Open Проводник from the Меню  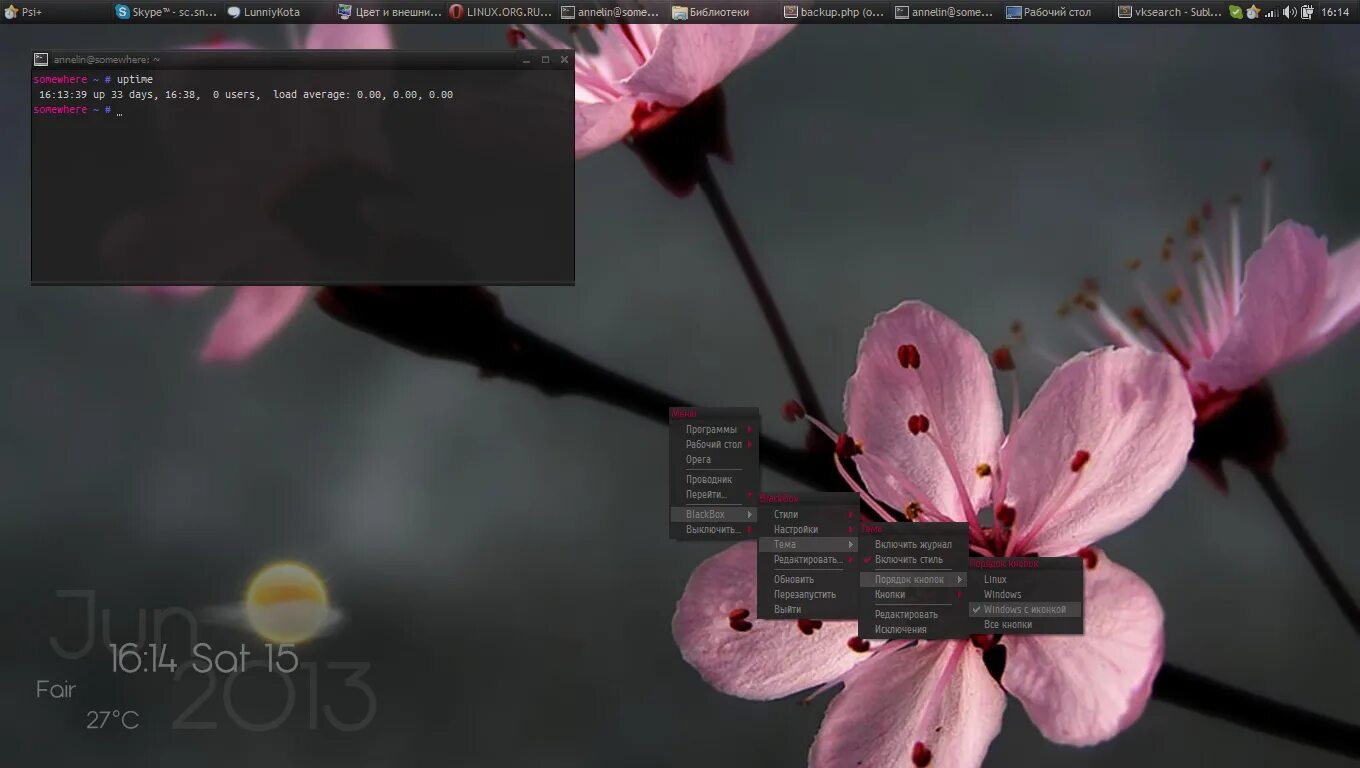click(714, 480)
